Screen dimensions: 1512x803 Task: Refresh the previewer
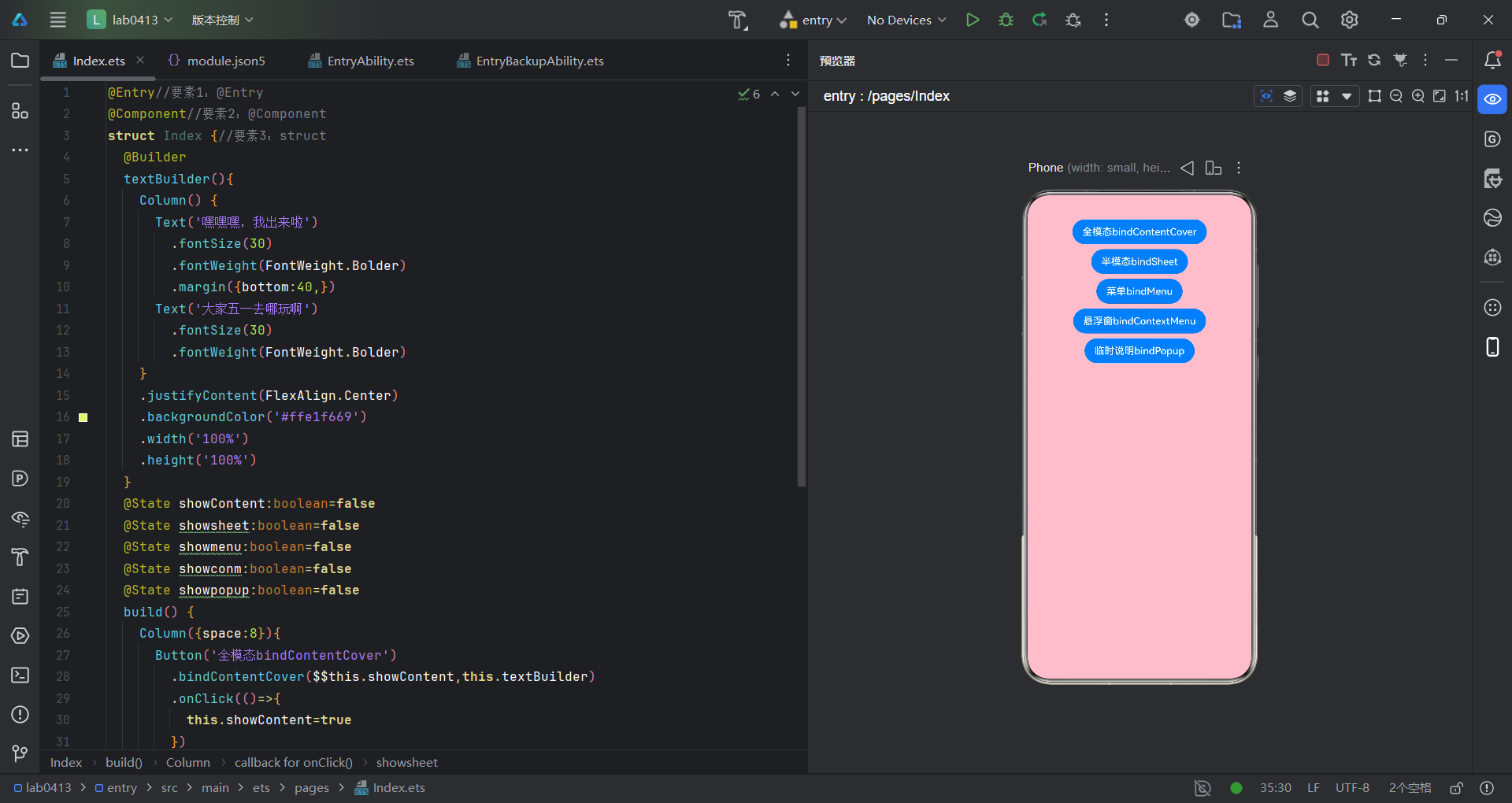pos(1374,60)
